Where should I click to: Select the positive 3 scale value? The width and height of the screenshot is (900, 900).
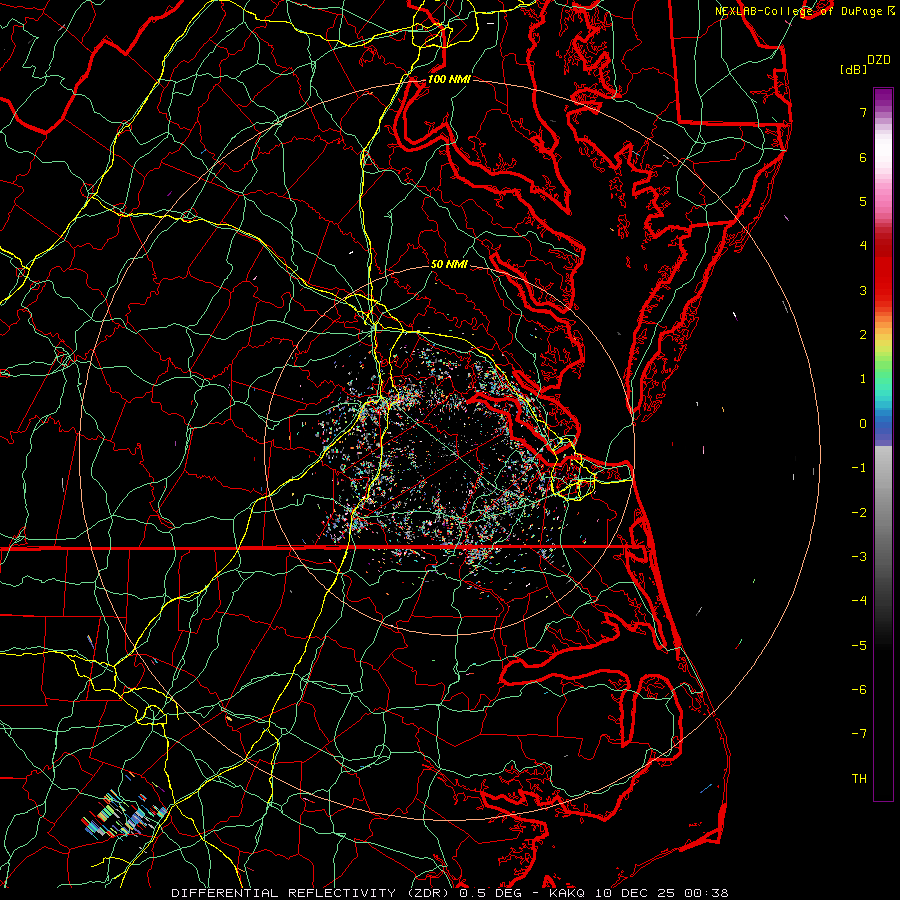tap(863, 290)
